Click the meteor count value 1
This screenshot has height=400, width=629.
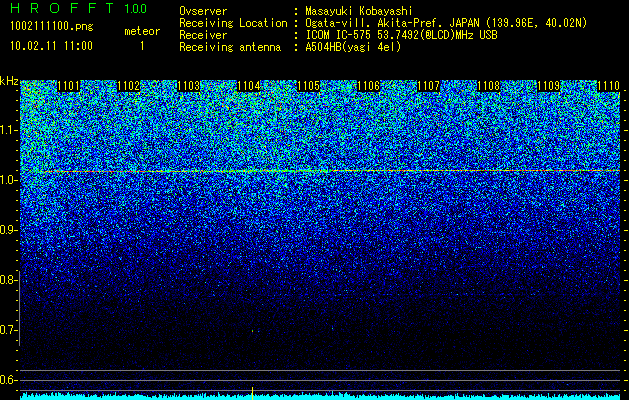coord(142,47)
